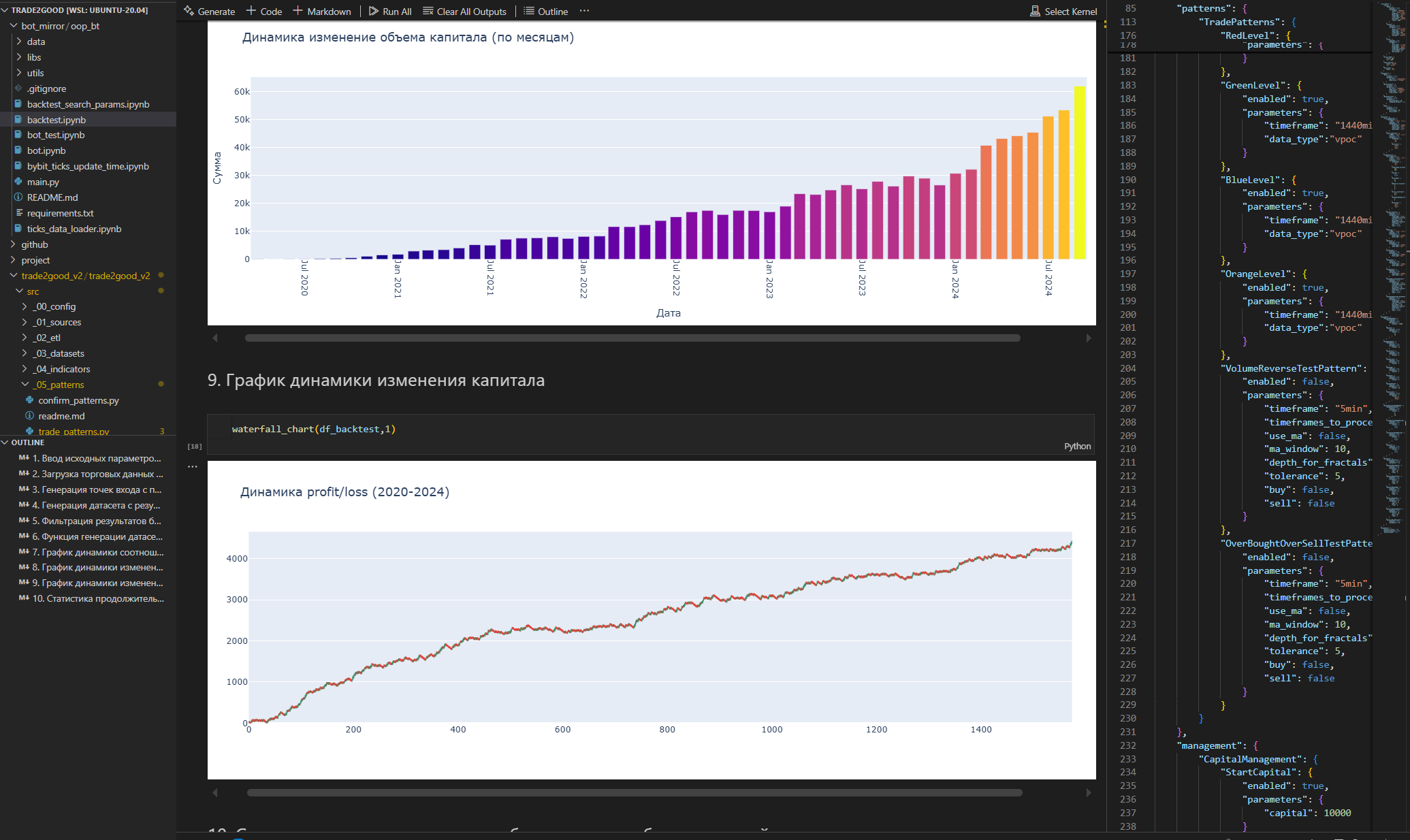
Task: Open main.py in explorer
Action: (x=43, y=182)
